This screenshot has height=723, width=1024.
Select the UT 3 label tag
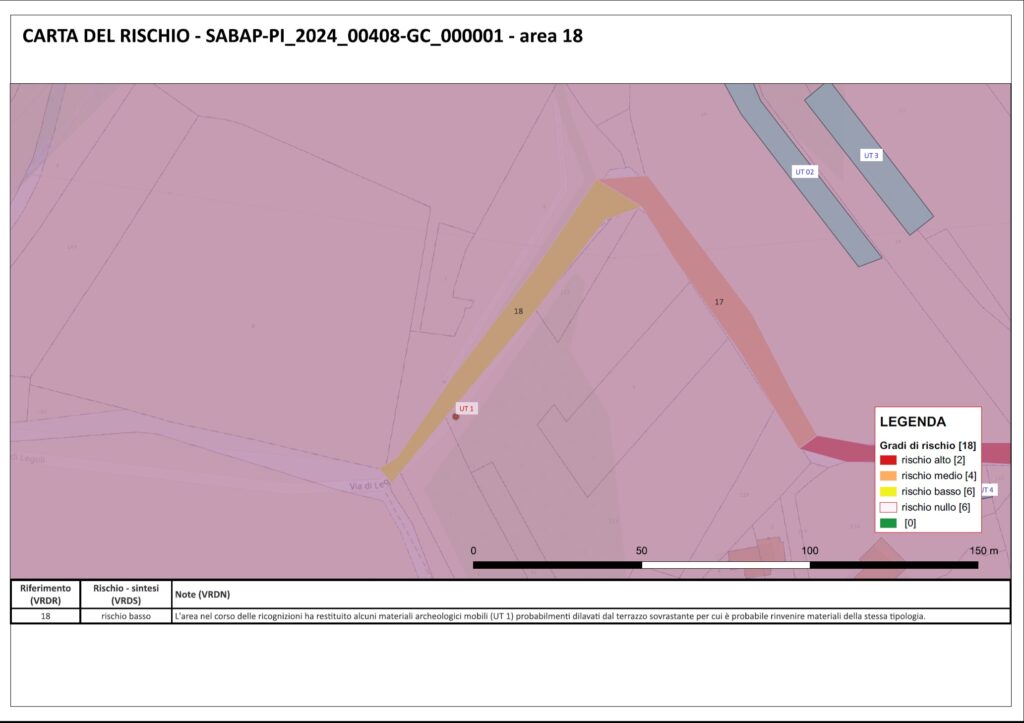coord(870,155)
